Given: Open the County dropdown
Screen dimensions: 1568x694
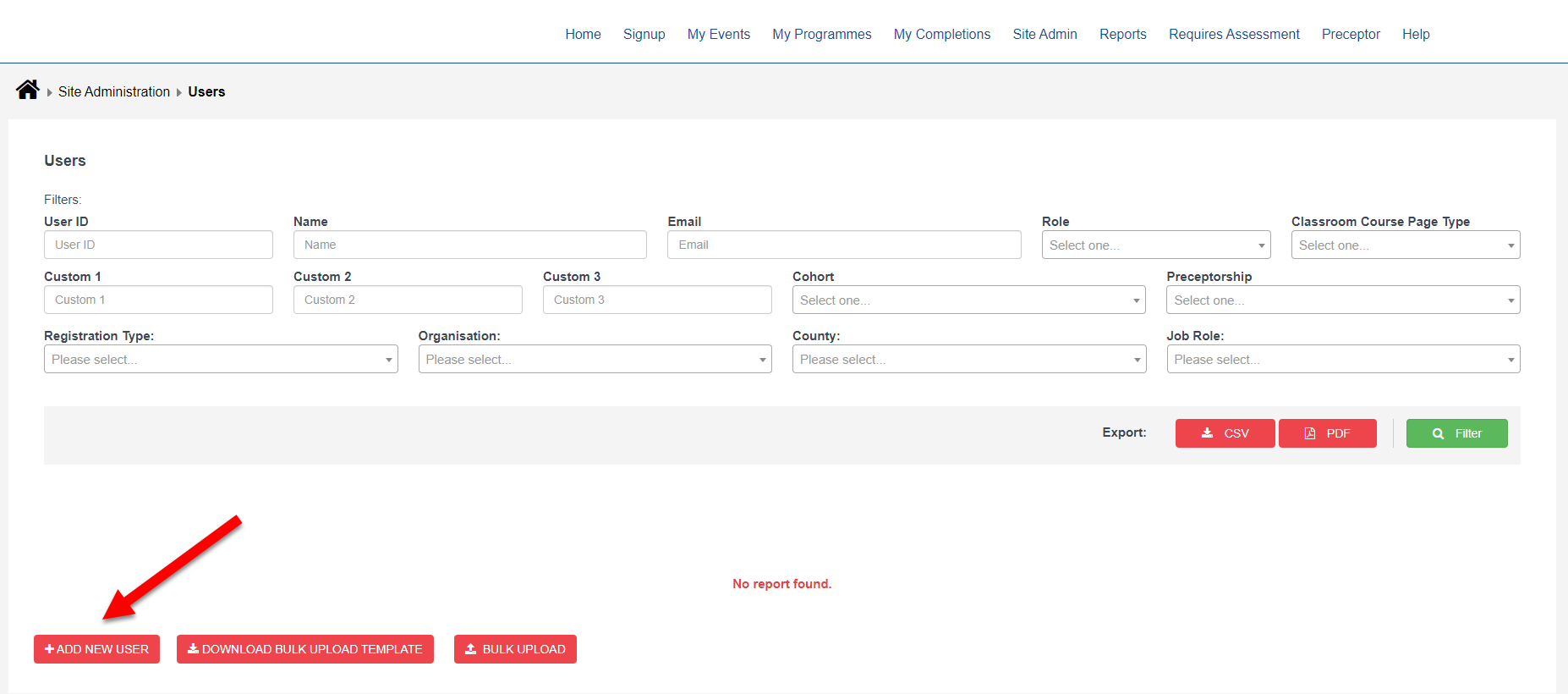Looking at the screenshot, I should pyautogui.click(x=969, y=359).
